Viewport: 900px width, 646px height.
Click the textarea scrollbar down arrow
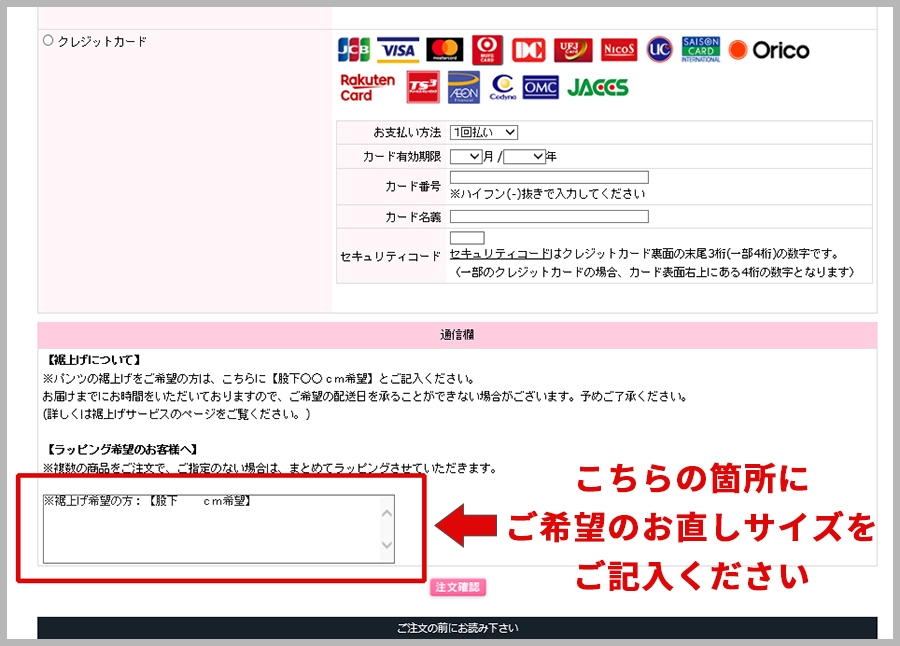[387, 544]
